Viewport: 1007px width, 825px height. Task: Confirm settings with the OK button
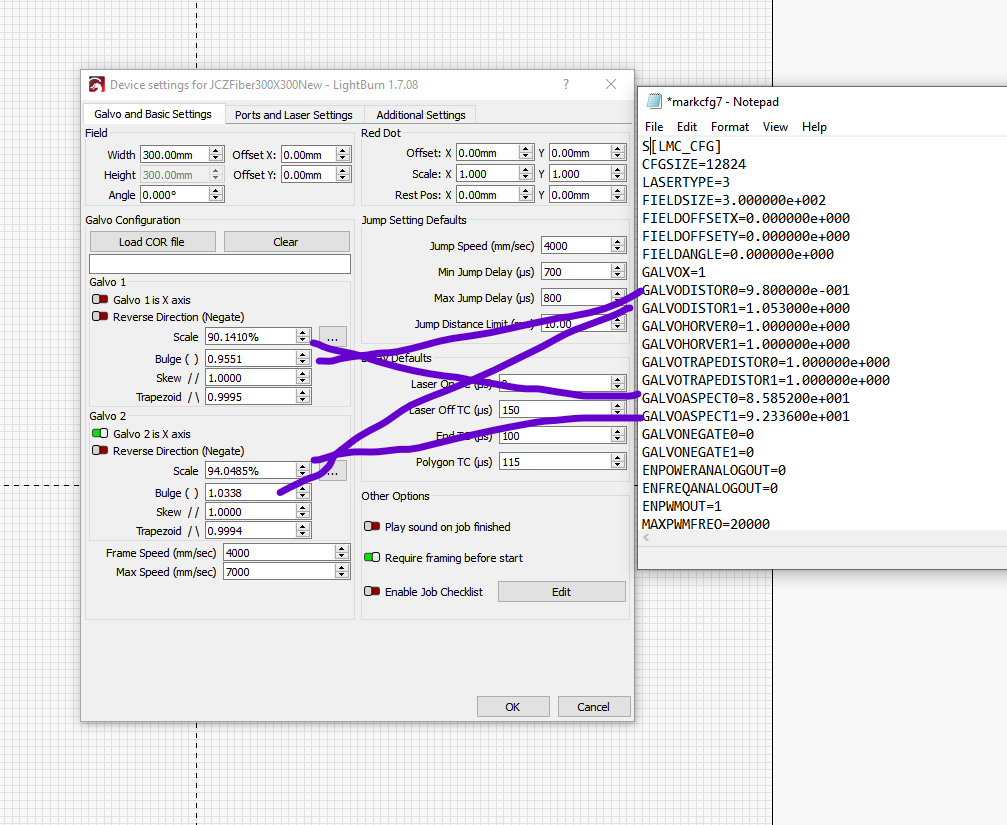[512, 707]
